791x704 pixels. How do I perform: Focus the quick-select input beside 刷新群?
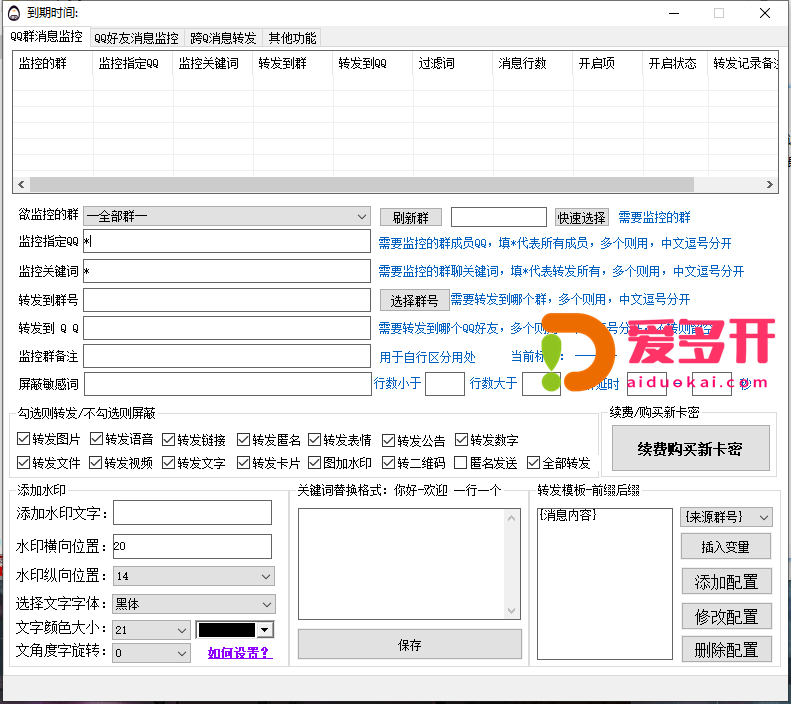pyautogui.click(x=498, y=217)
